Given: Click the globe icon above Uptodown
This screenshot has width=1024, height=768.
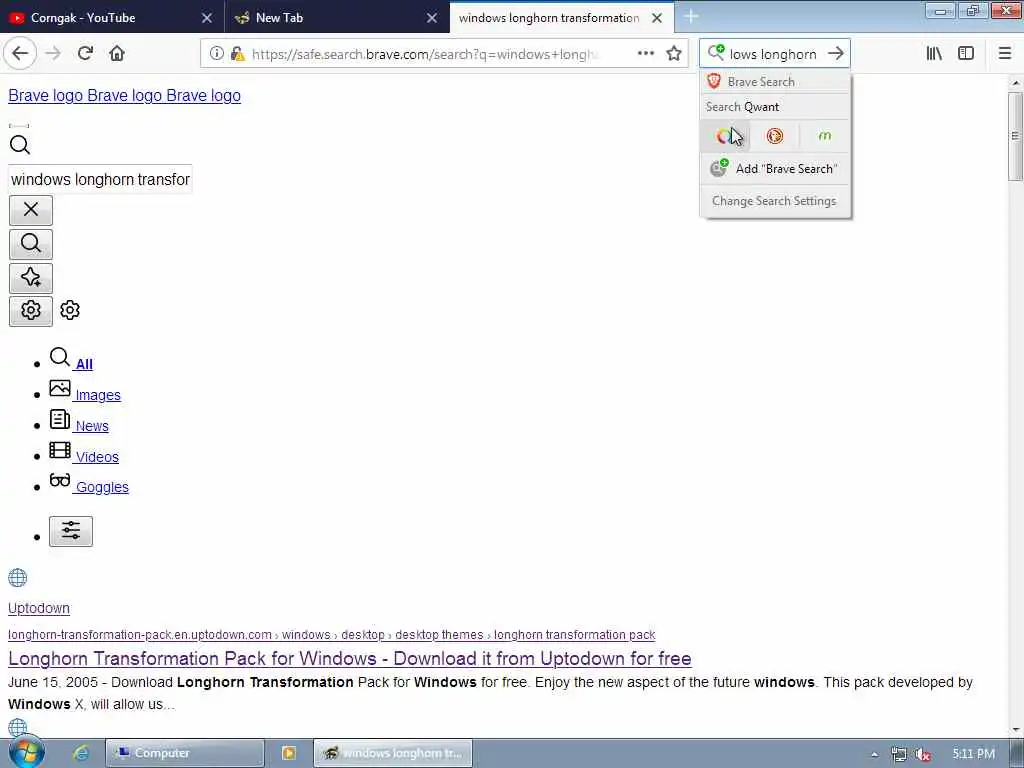Looking at the screenshot, I should point(18,577).
